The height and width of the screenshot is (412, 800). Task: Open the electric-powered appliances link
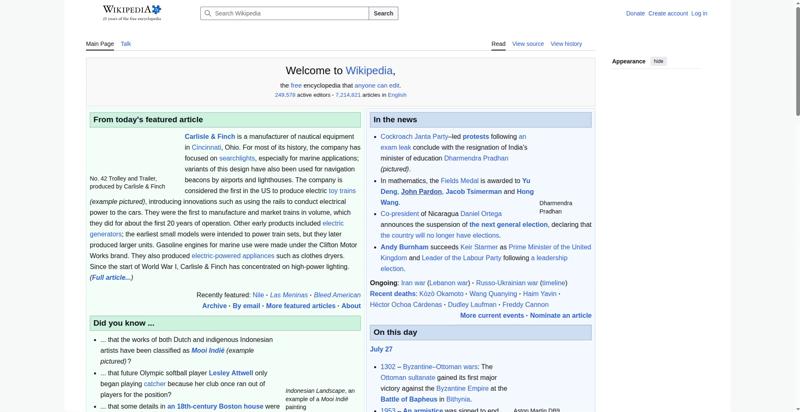point(233,256)
